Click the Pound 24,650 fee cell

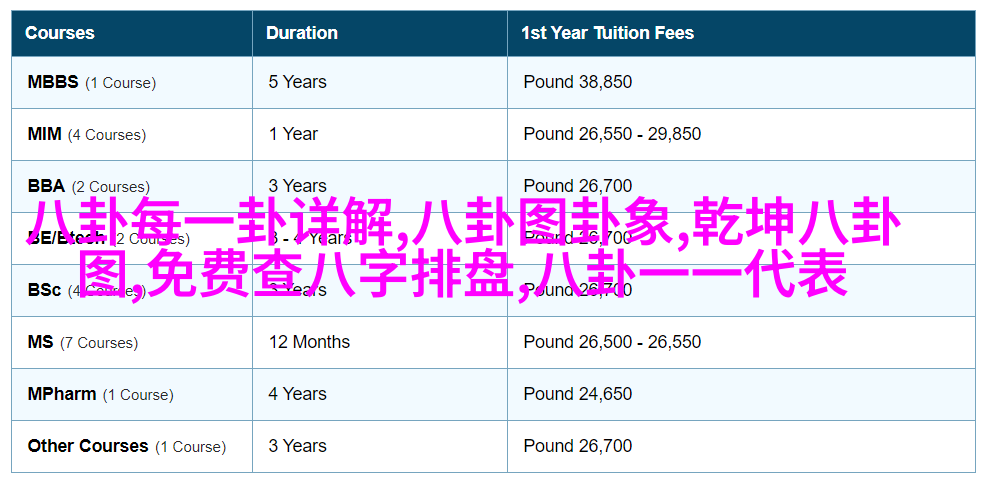[741, 395]
